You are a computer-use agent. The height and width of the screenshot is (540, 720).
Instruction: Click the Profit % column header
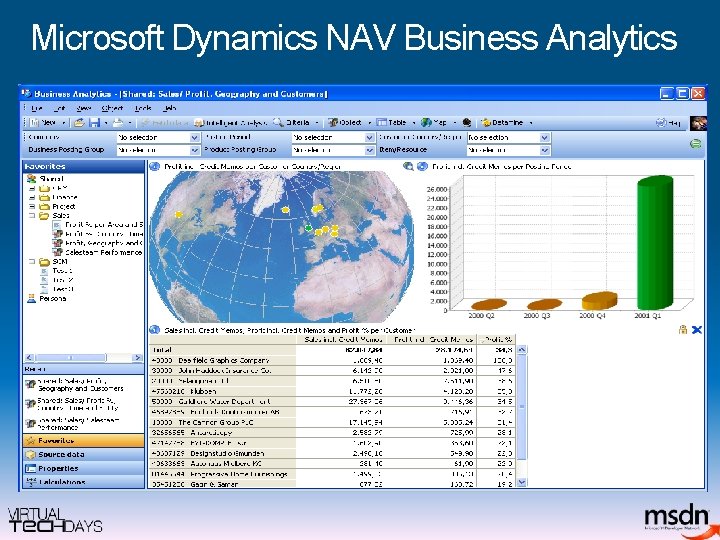pyautogui.click(x=496, y=339)
